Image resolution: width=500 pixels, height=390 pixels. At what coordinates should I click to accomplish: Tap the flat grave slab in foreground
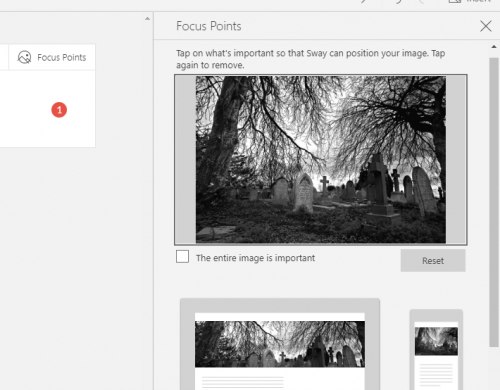pyautogui.click(x=217, y=231)
